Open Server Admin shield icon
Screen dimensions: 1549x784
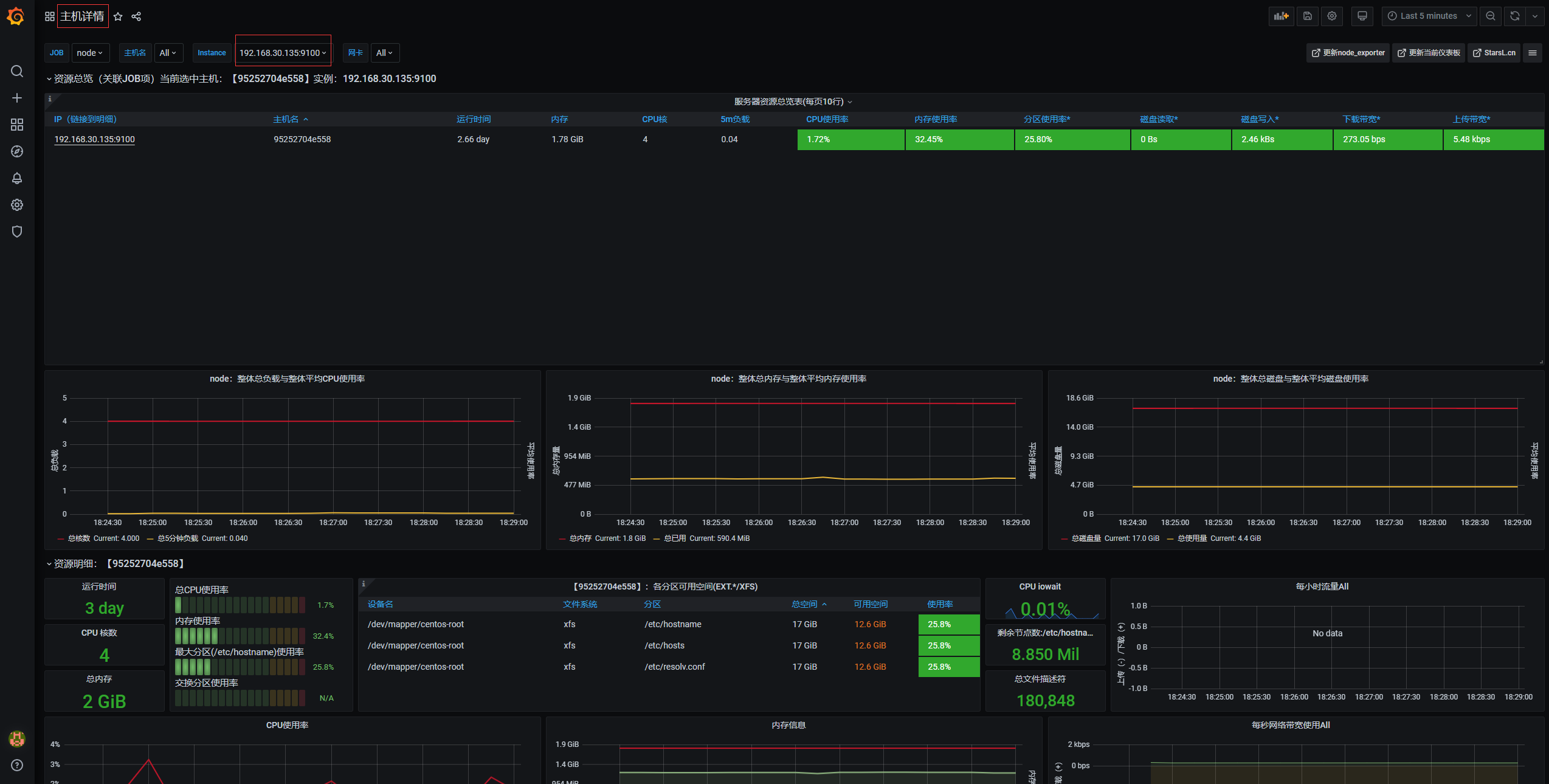click(x=17, y=232)
